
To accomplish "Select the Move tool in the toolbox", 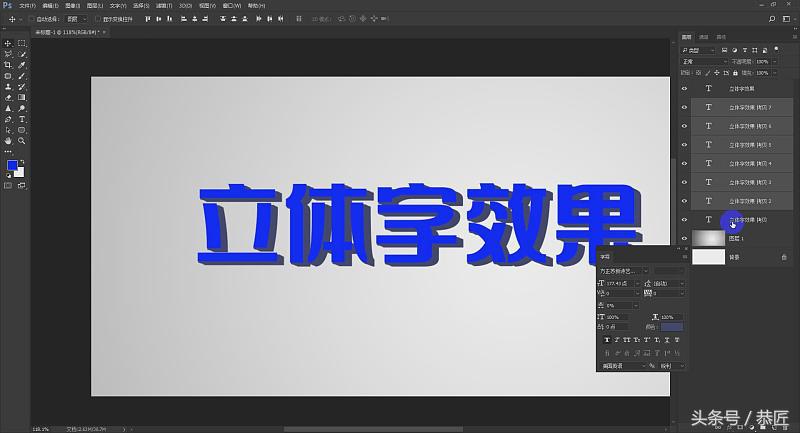I will tap(8, 43).
